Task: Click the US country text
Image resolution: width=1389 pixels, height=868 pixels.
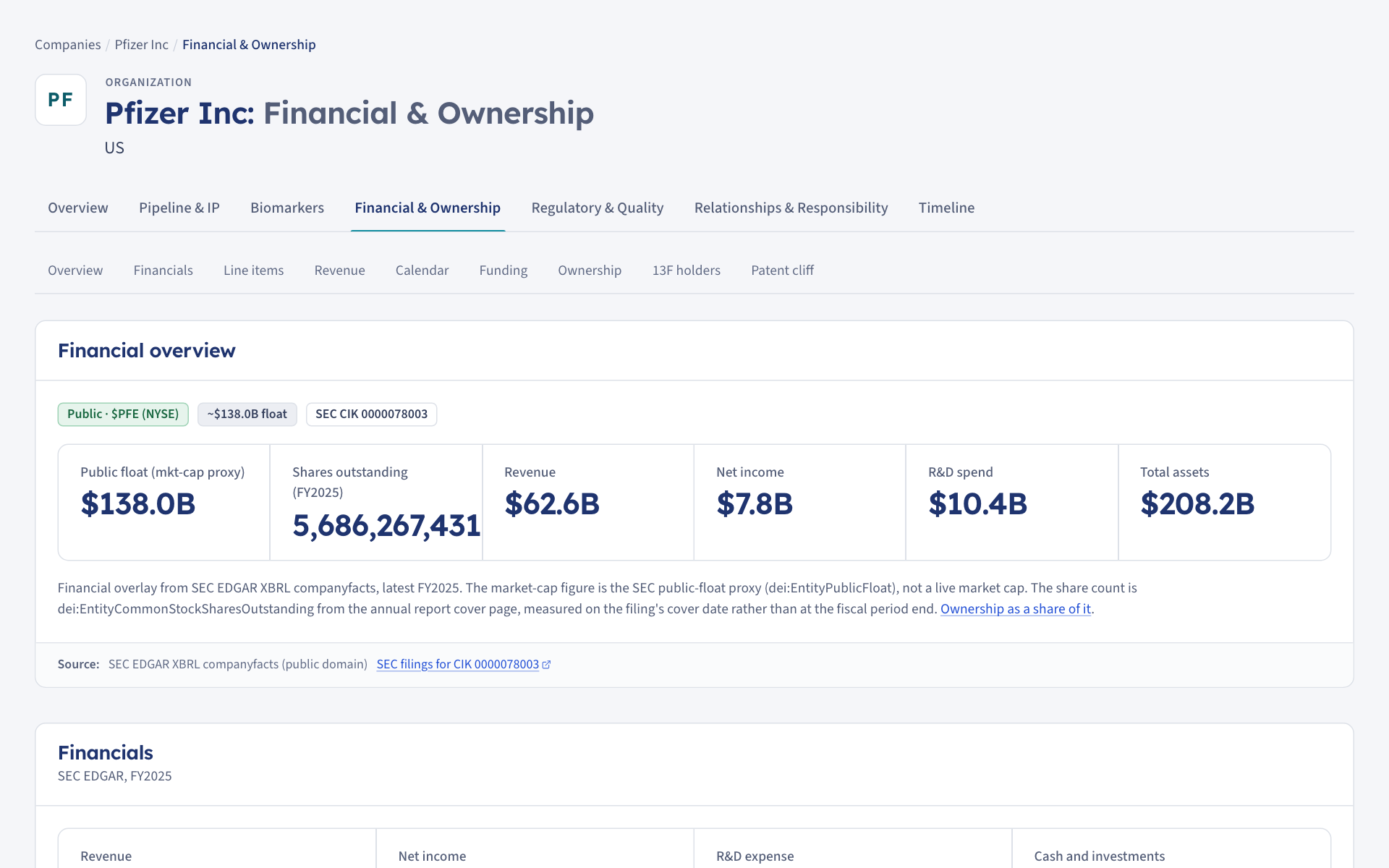Action: click(114, 148)
